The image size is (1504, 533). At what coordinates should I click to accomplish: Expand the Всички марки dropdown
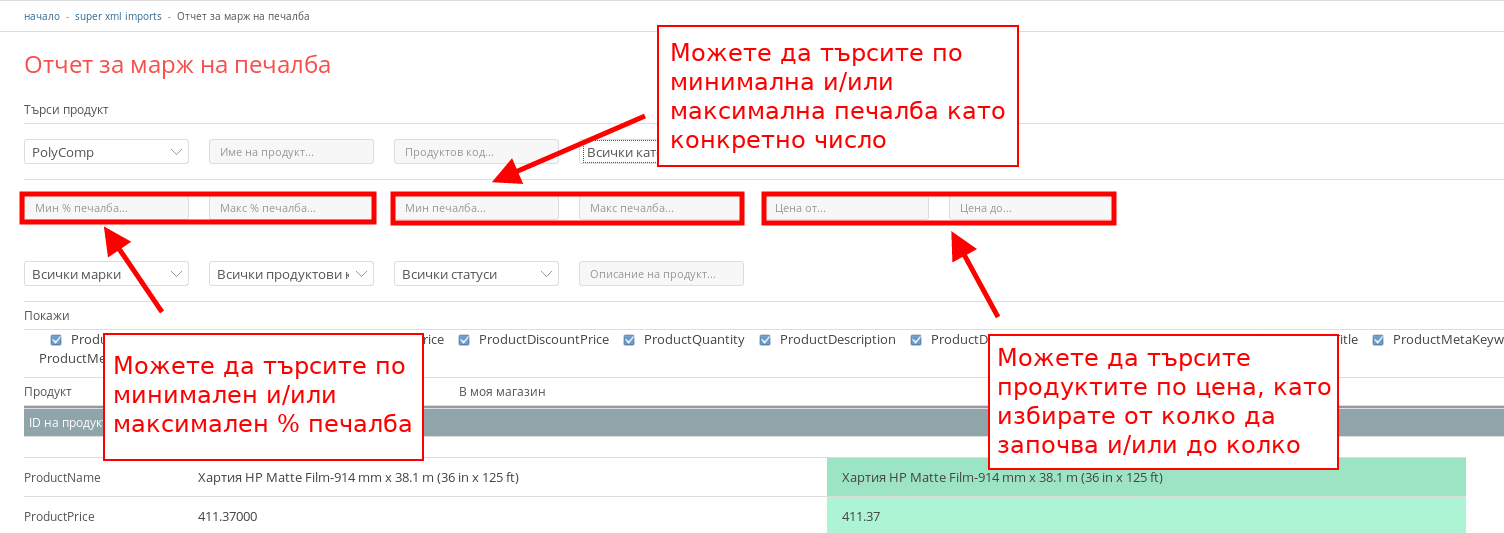coord(106,274)
